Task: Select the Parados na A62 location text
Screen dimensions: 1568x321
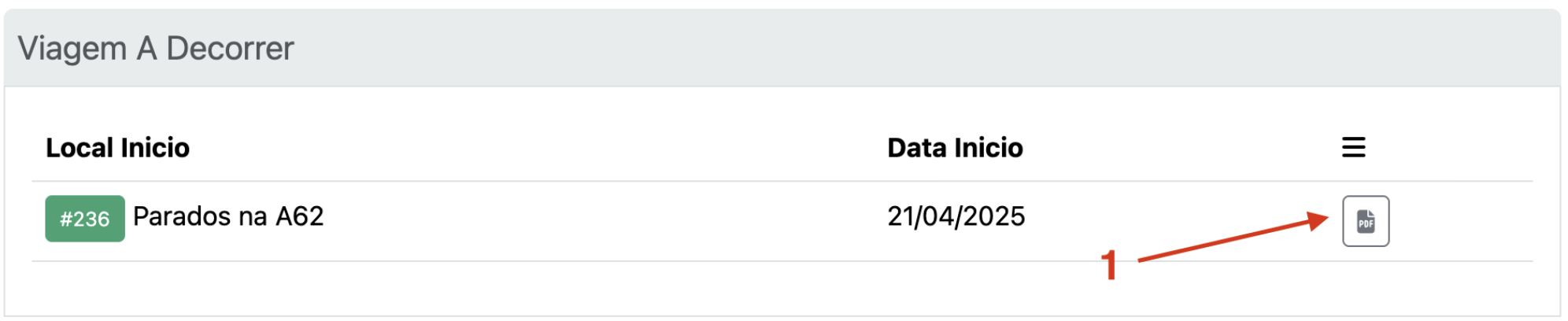Action: click(228, 216)
